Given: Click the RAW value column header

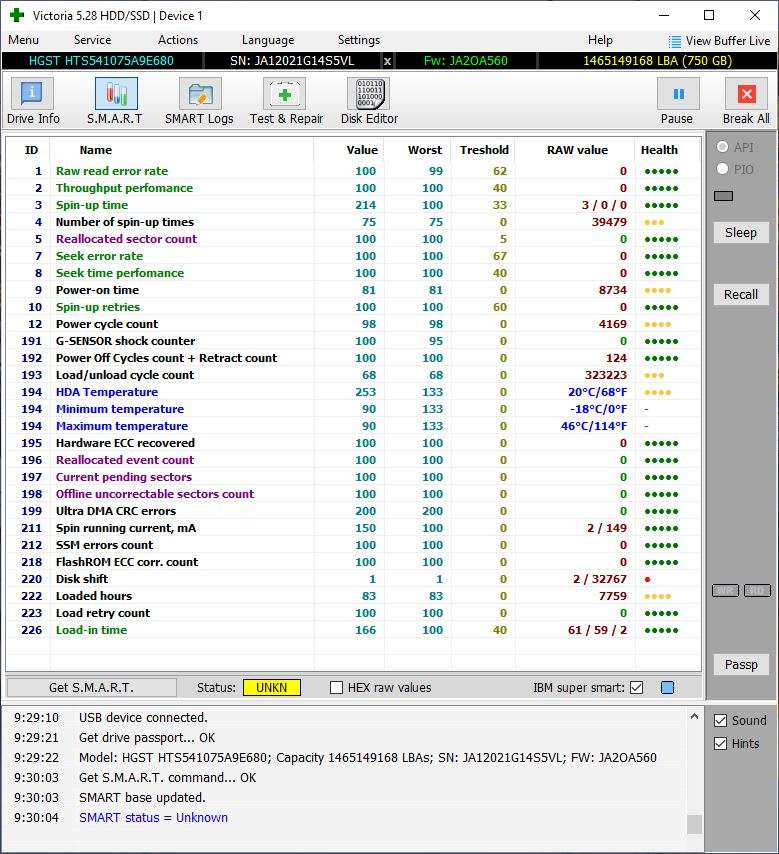Looking at the screenshot, I should tap(577, 150).
